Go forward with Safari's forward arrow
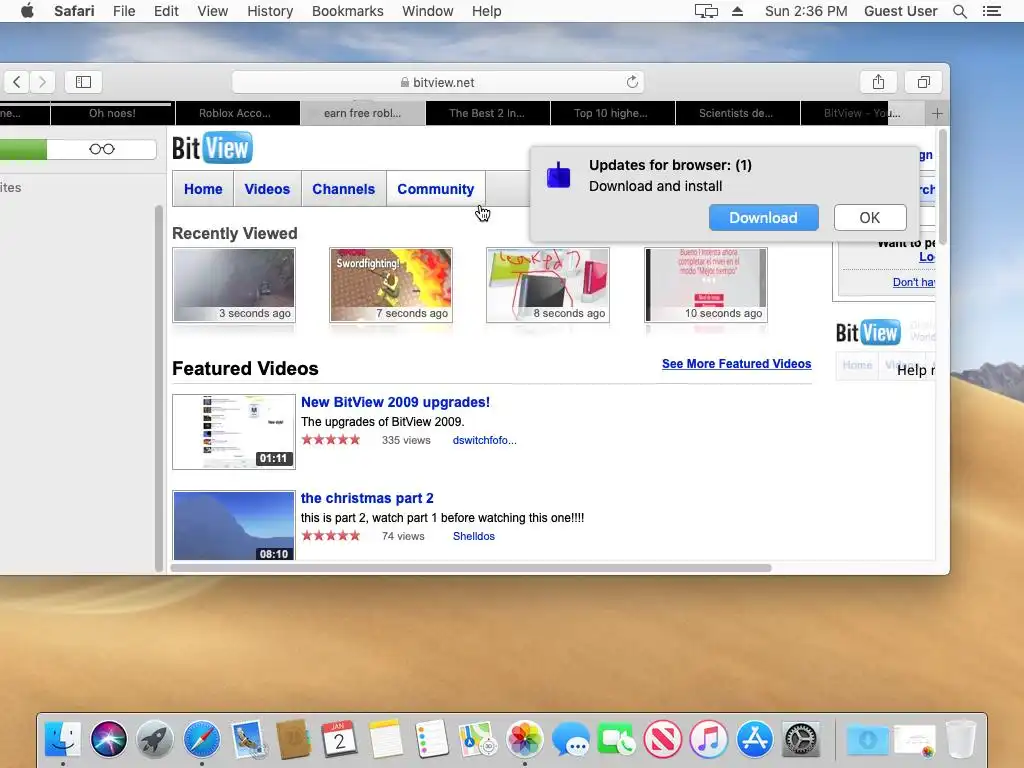1024x768 pixels. (x=42, y=82)
